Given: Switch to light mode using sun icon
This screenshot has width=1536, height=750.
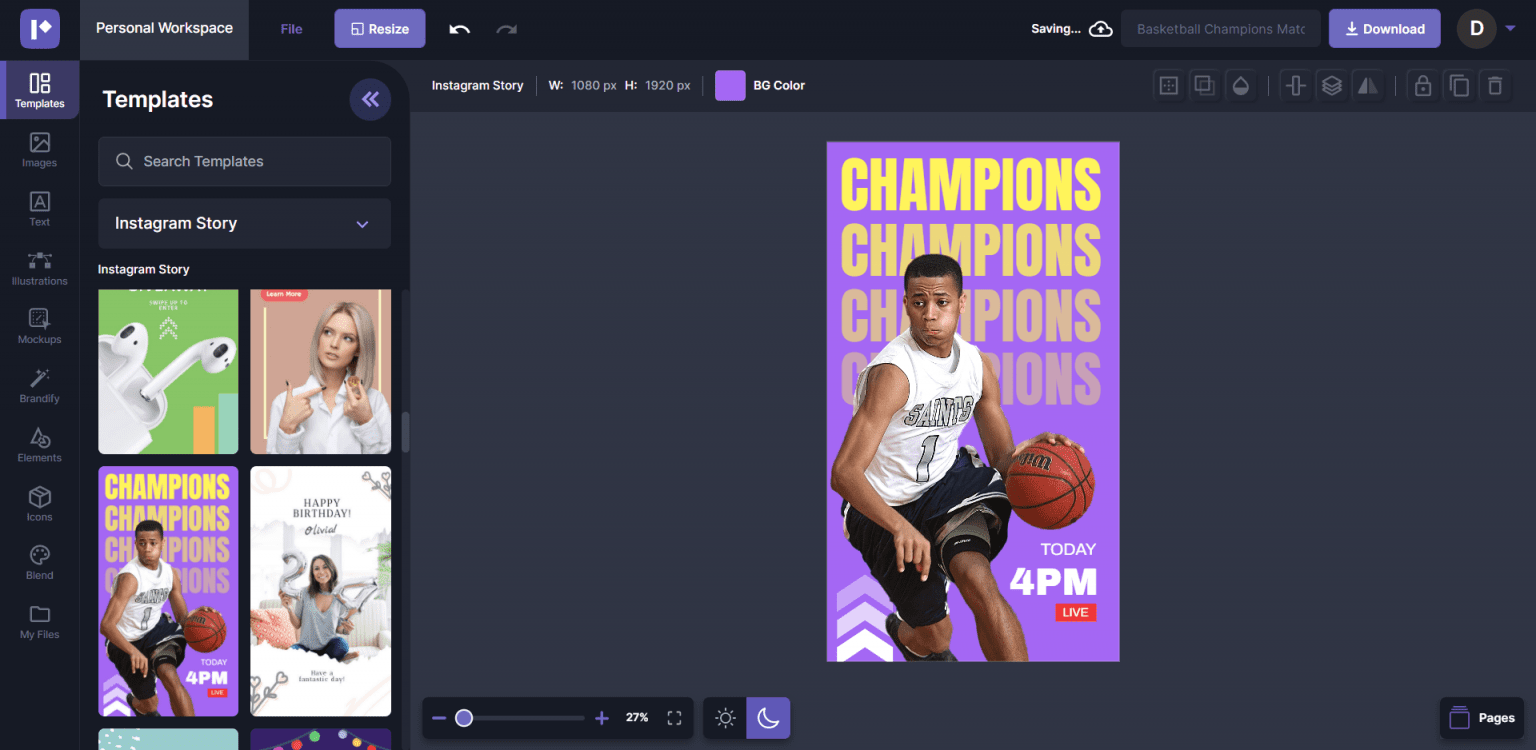Looking at the screenshot, I should pyautogui.click(x=724, y=717).
